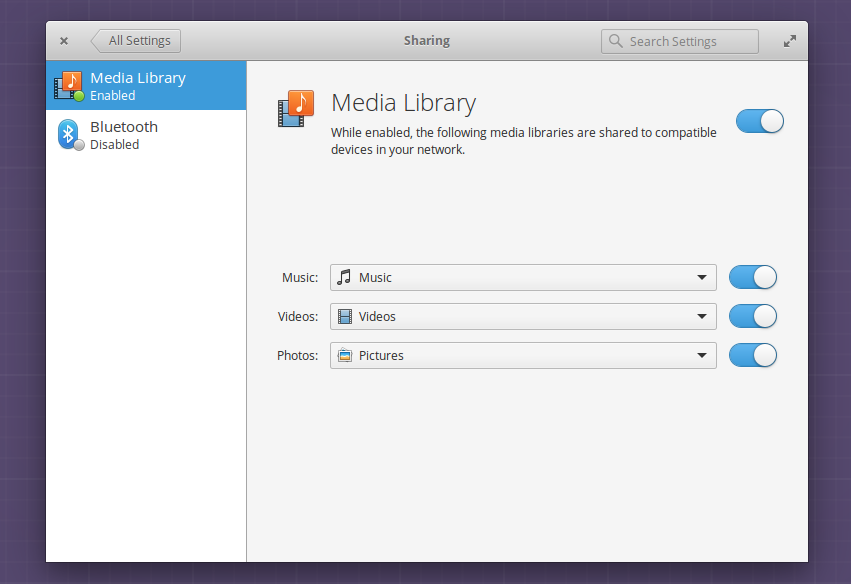
Task: Click the music note icon in Music dropdown
Action: click(x=344, y=277)
